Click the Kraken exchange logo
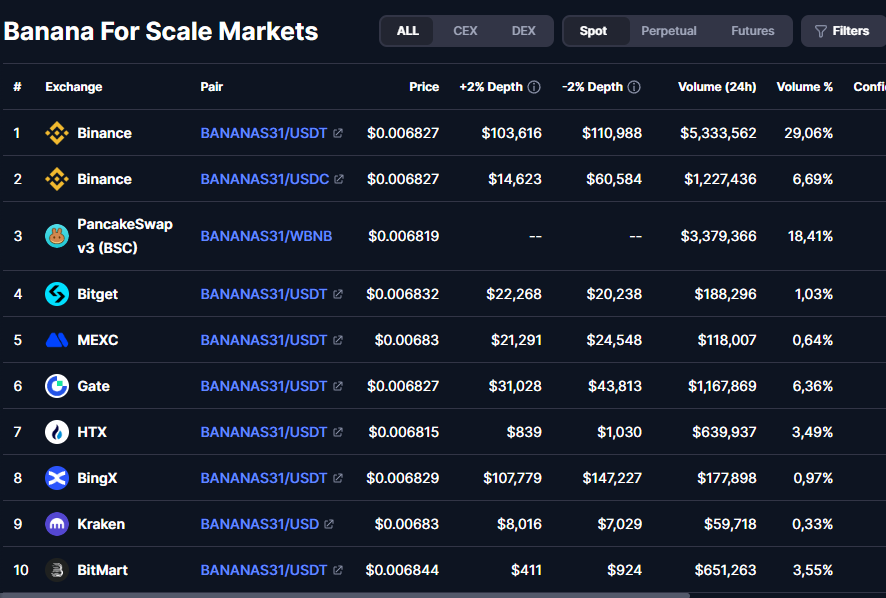Screen dimensions: 886x598 (x=57, y=524)
